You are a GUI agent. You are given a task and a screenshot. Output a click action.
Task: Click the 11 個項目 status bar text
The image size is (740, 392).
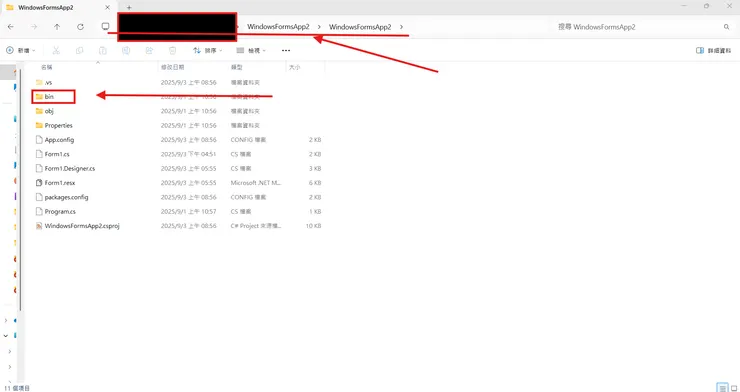point(17,388)
